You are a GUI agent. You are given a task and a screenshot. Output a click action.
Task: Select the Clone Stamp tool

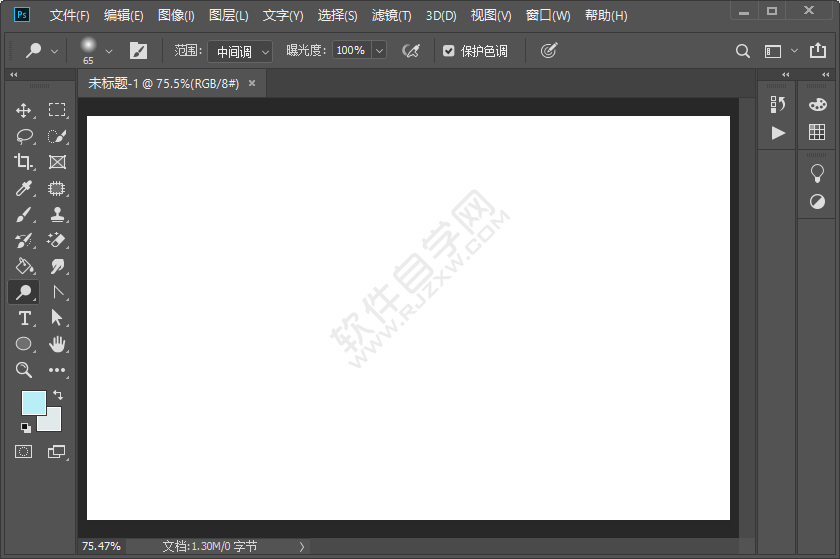click(57, 214)
